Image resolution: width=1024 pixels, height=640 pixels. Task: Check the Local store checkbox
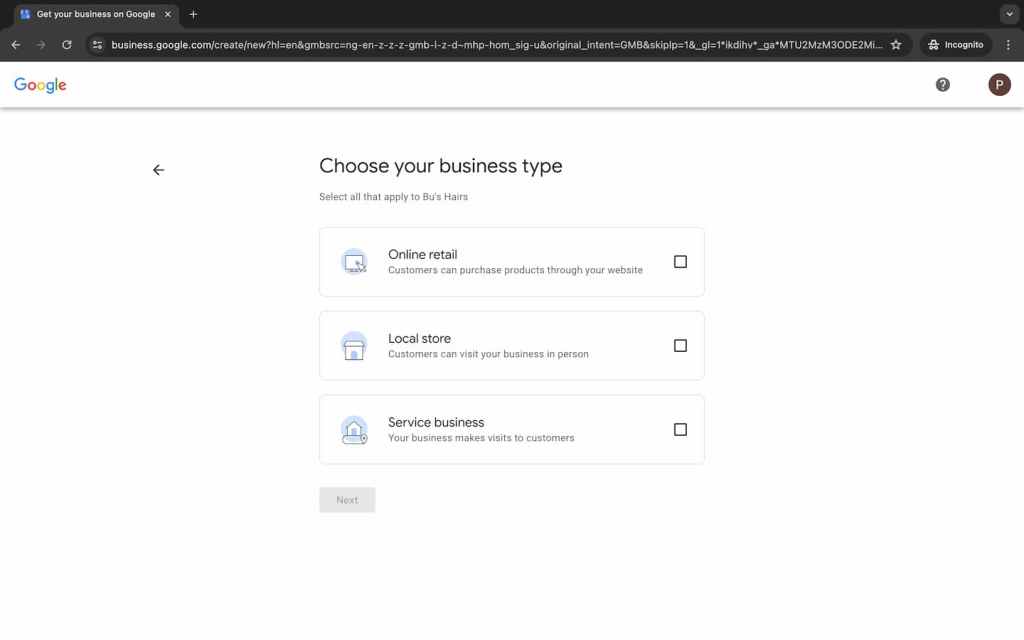[x=680, y=345]
